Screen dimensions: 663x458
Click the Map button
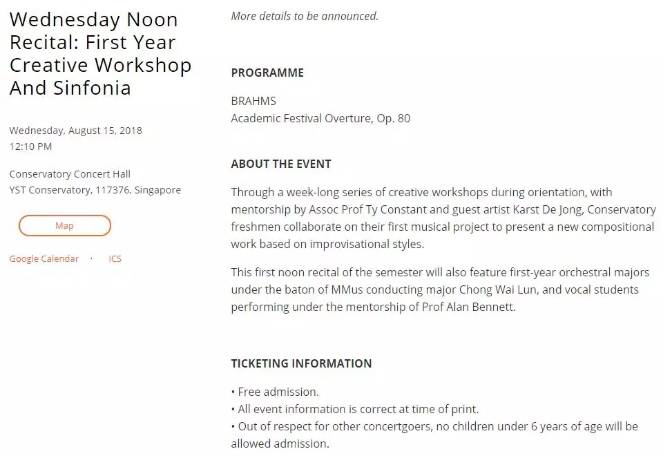[x=64, y=226]
